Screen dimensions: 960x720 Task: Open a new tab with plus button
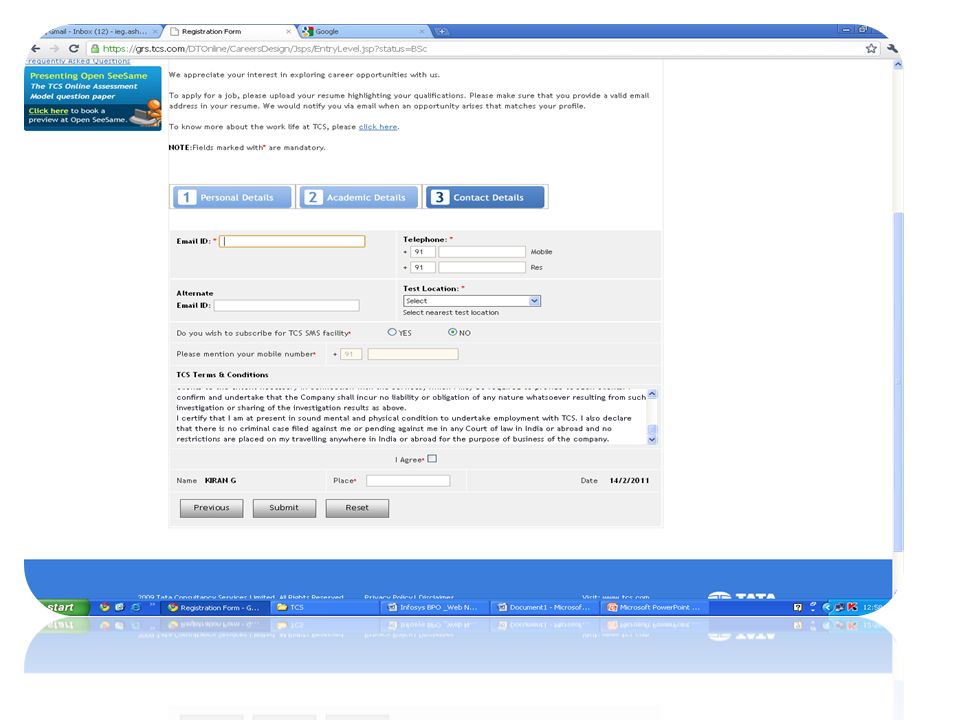[441, 31]
